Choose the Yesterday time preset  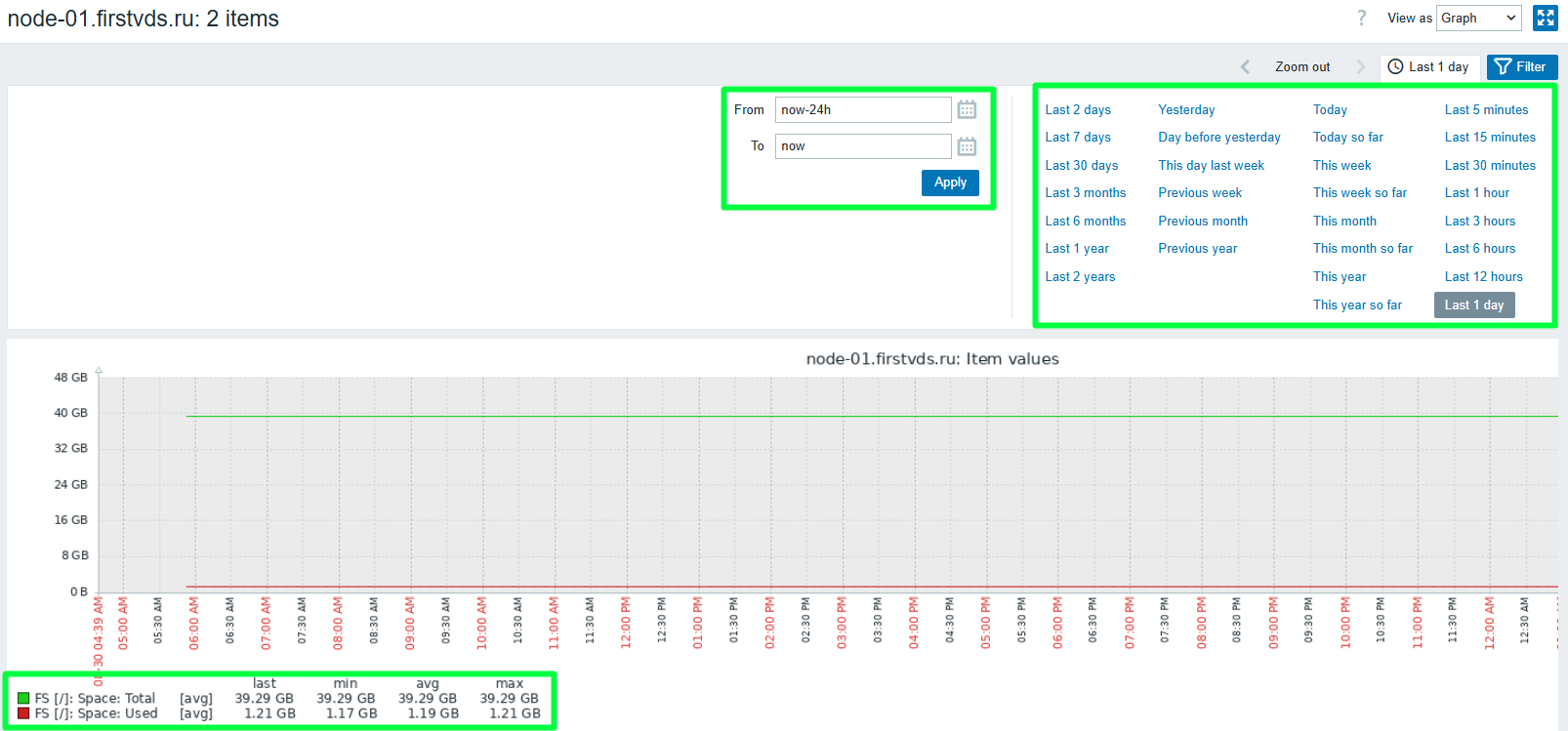pos(1186,110)
